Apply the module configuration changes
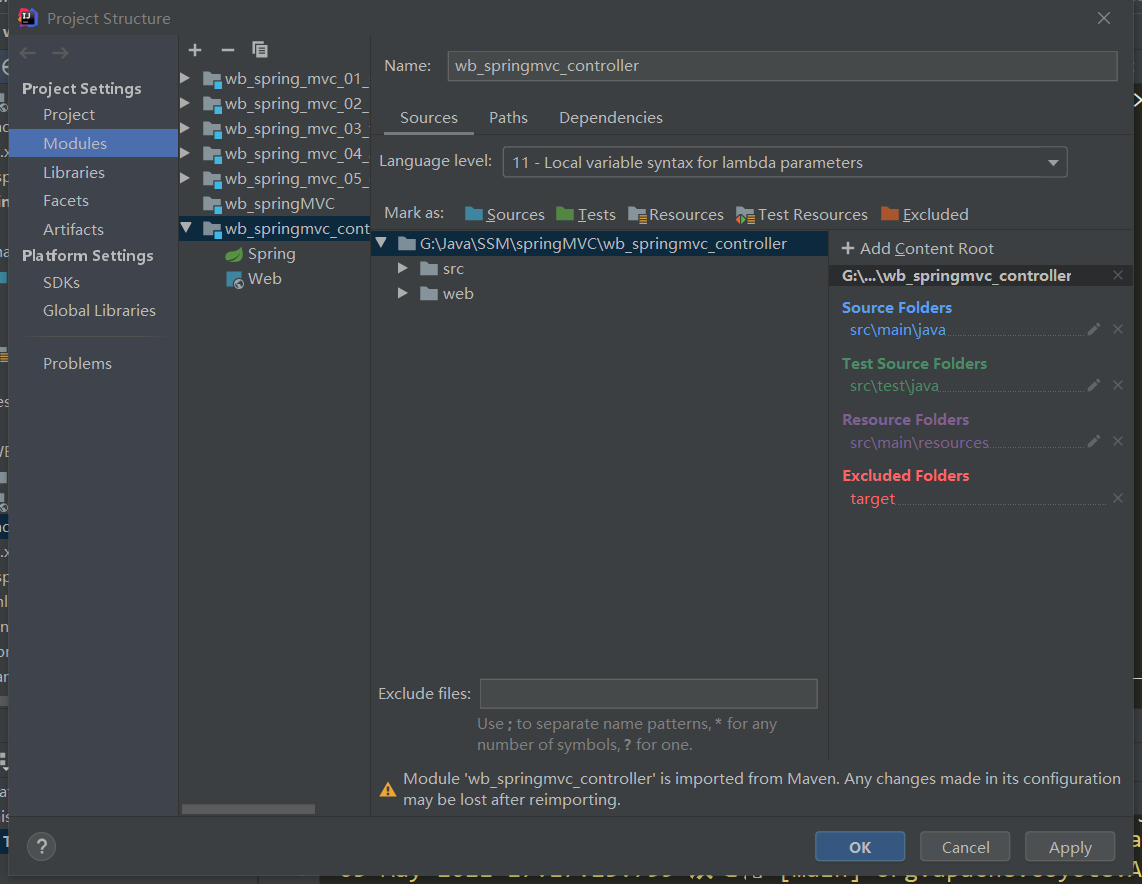This screenshot has width=1142, height=884. tap(1069, 846)
